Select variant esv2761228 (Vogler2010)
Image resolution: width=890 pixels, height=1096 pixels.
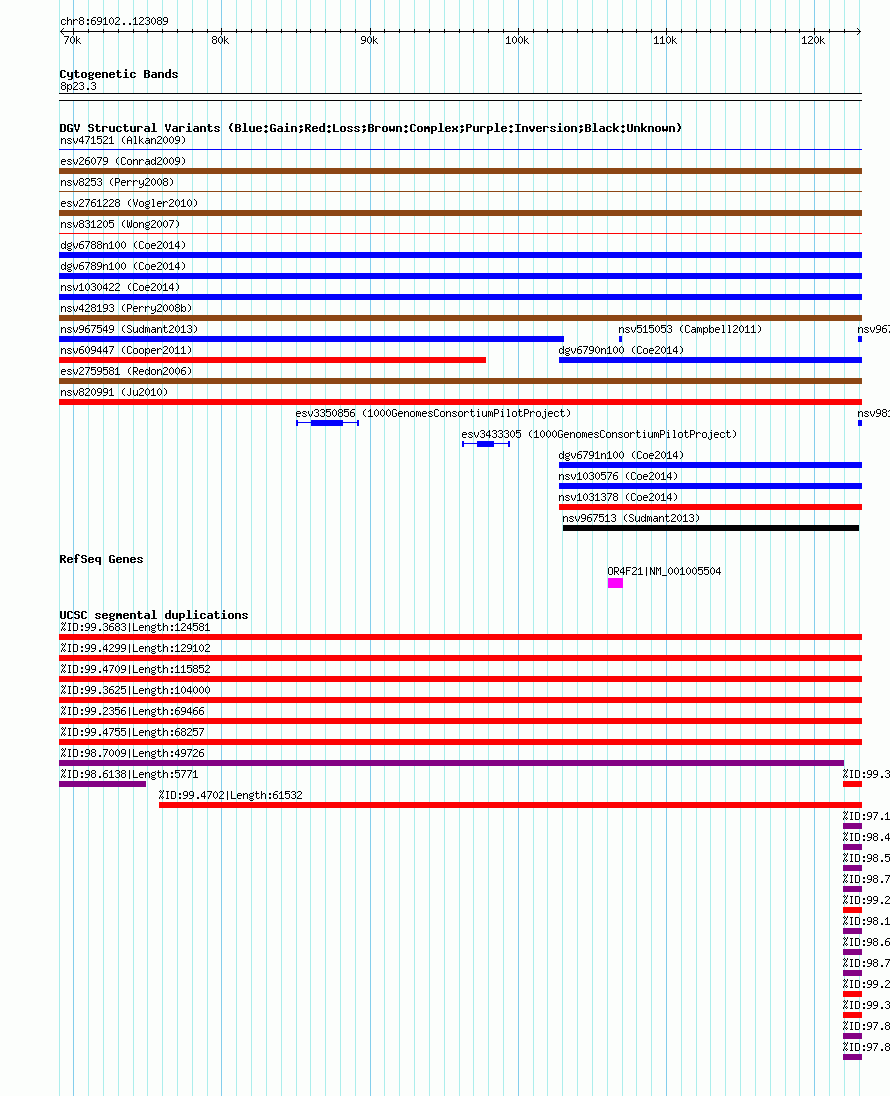129,203
